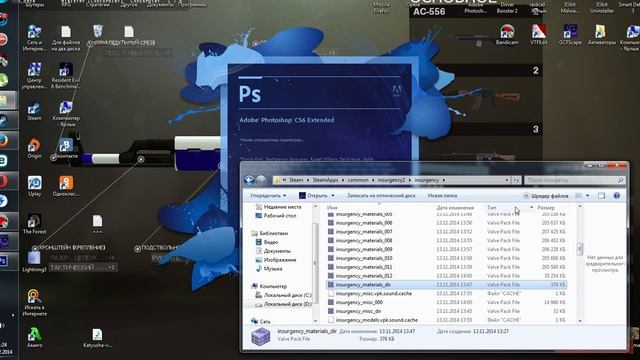Screen dimensions: 640x360
Task: Click the Explorer help question-mark icon
Action: [x=616, y=196]
